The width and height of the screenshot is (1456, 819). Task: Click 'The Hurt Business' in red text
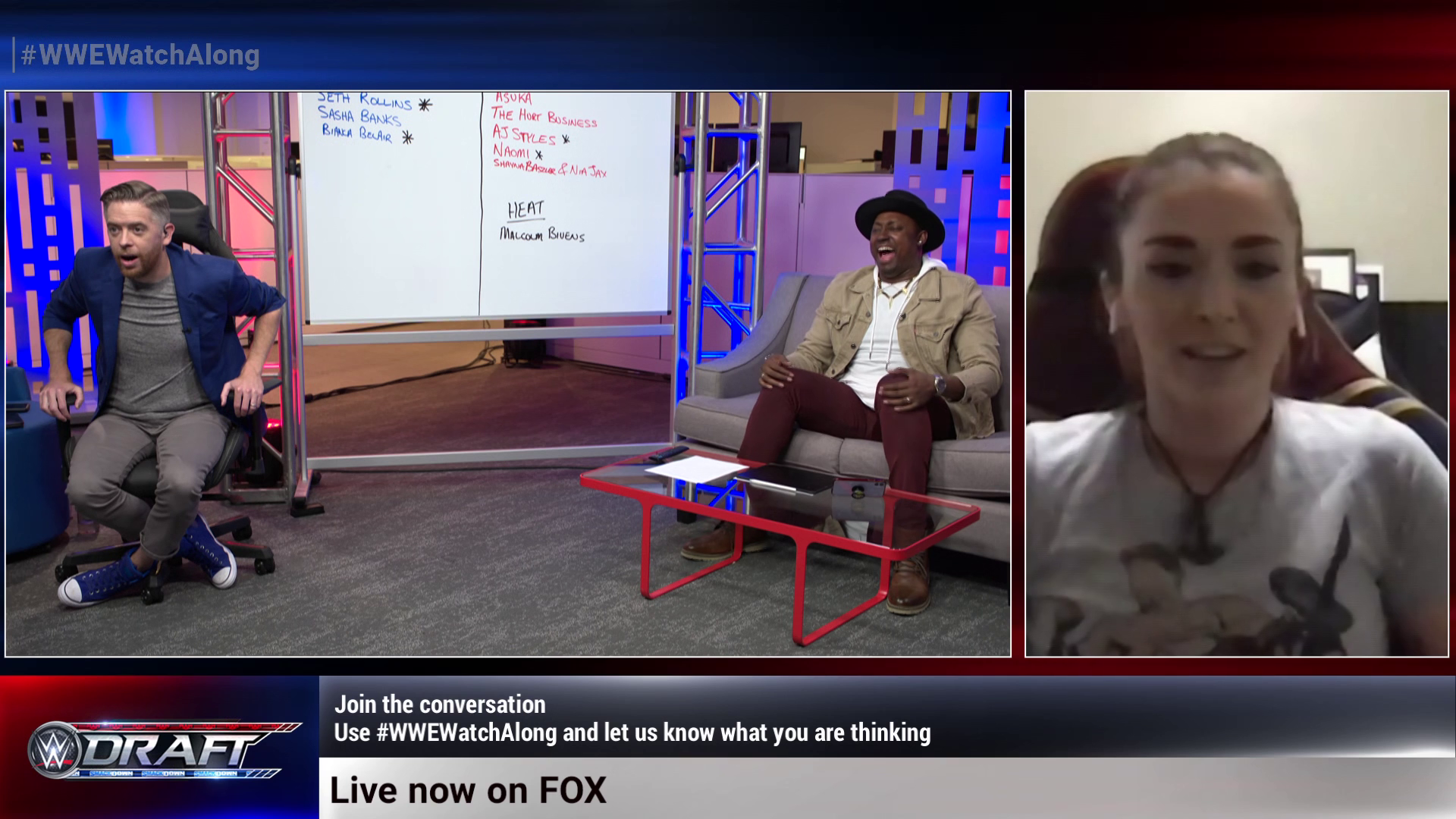[544, 116]
